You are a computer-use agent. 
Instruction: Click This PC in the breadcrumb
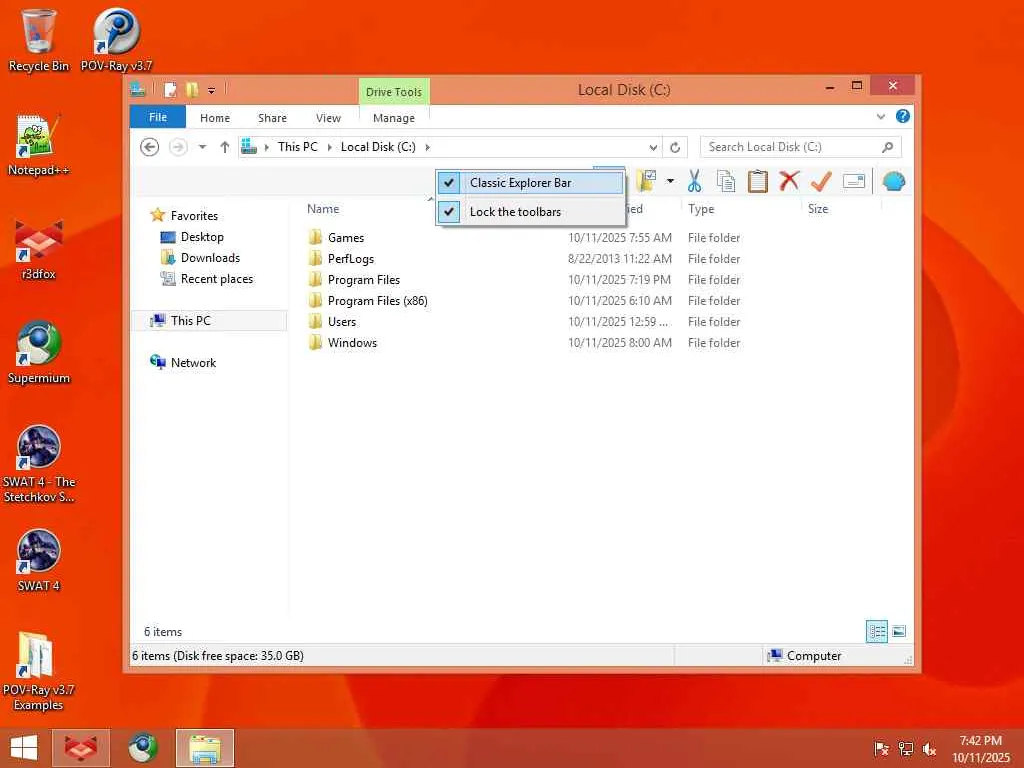pos(297,147)
